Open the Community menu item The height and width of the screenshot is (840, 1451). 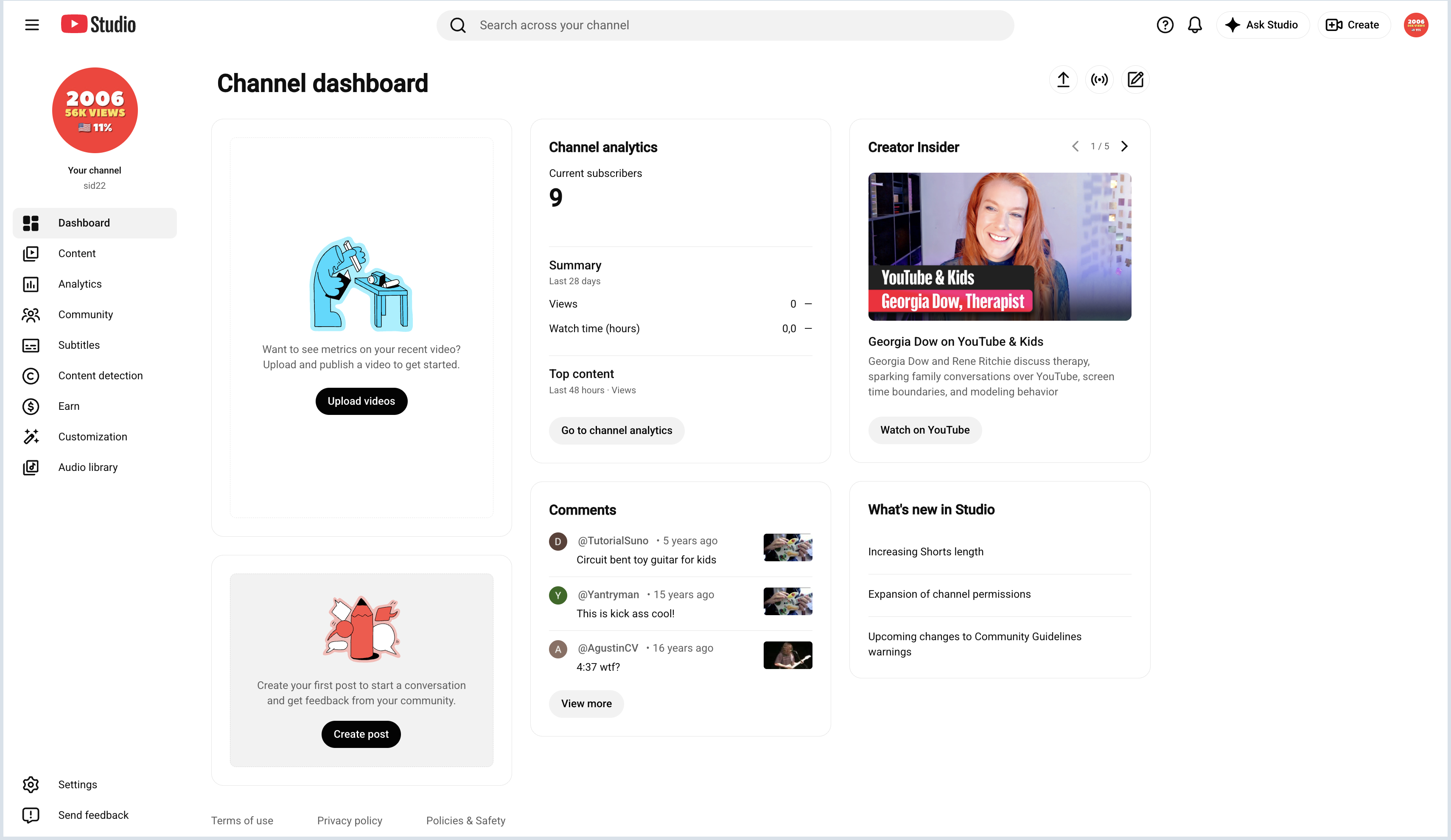pyautogui.click(x=95, y=314)
